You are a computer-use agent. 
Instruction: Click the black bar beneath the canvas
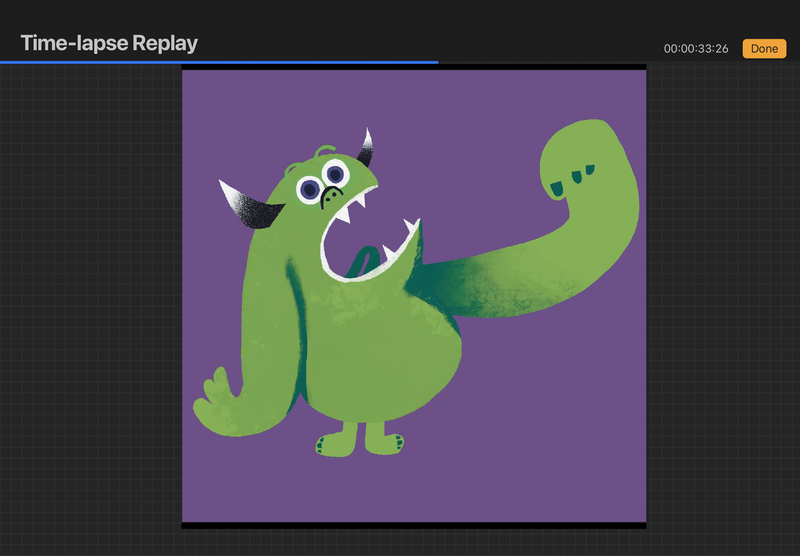click(x=414, y=525)
